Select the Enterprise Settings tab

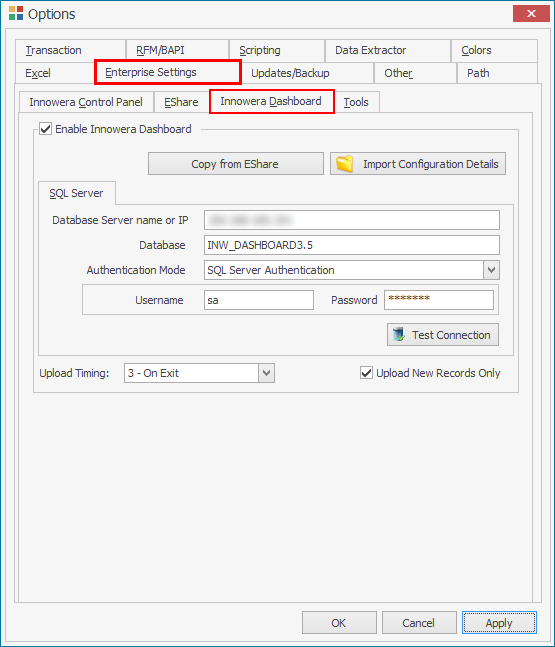coord(168,72)
